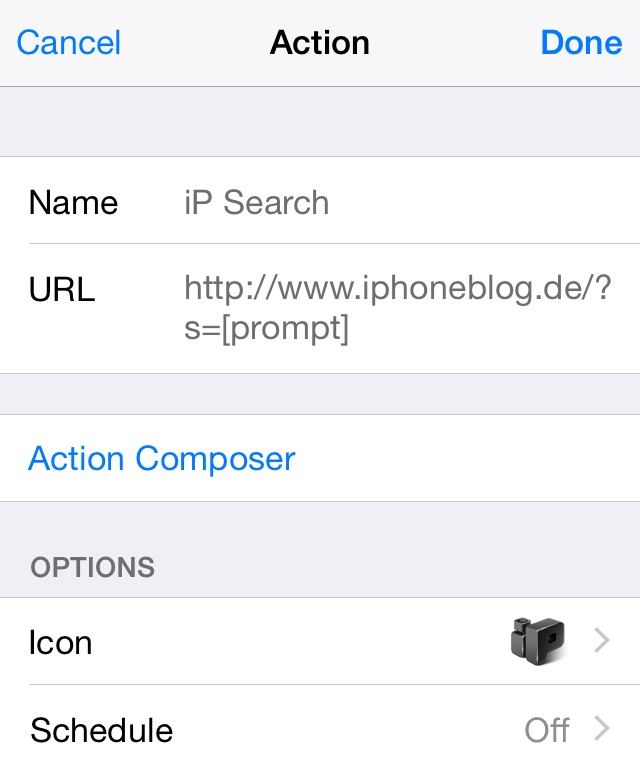This screenshot has width=640, height=767.
Task: Open icon picker via Icon row chevron
Action: tap(601, 641)
